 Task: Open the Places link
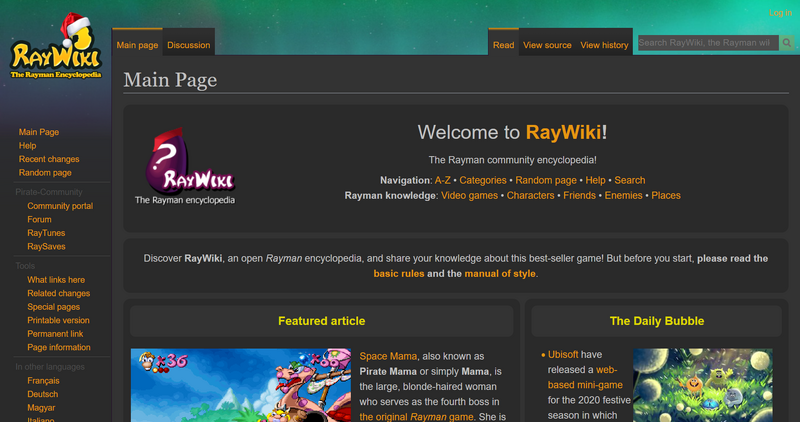point(666,195)
